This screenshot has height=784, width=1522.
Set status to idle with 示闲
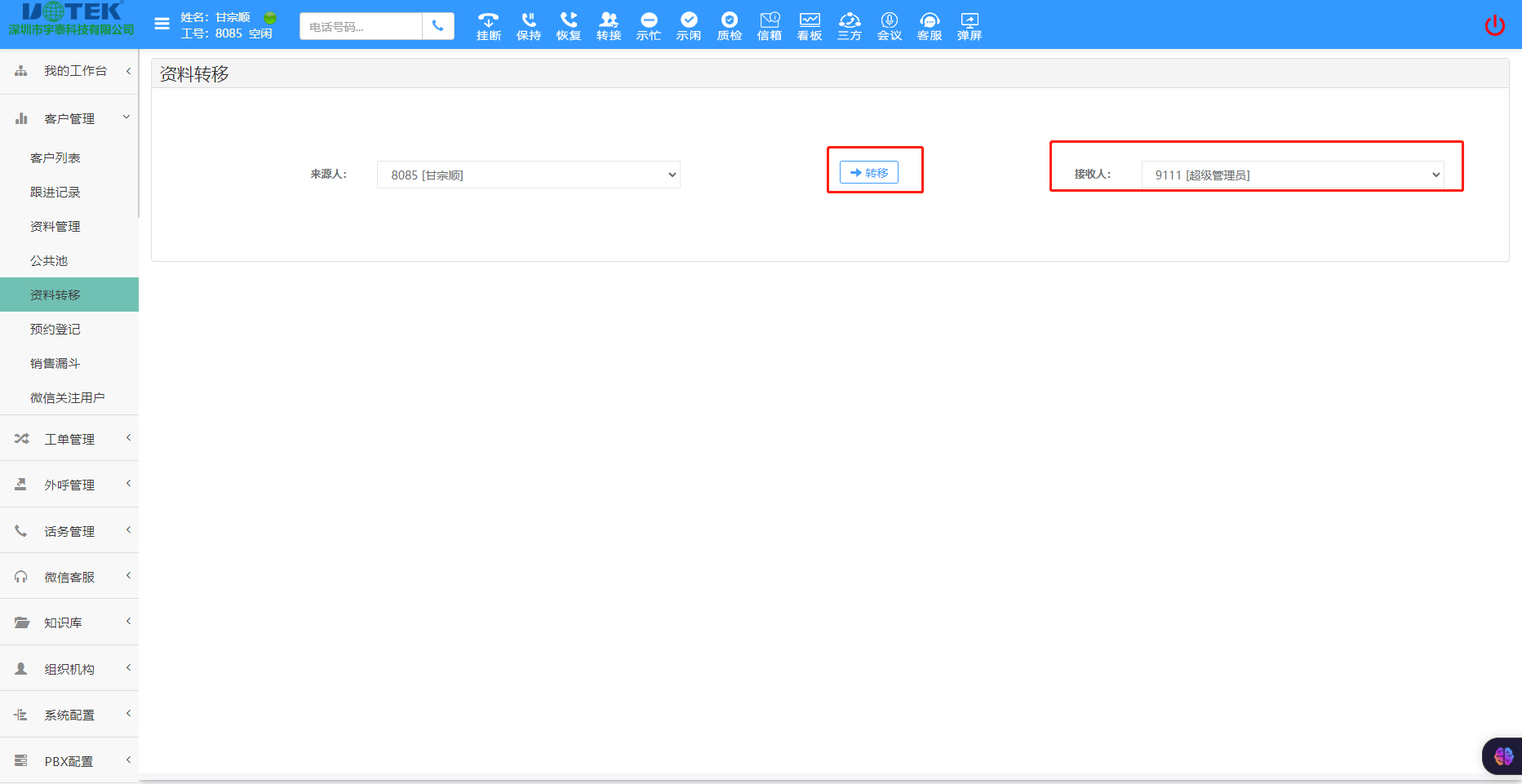(689, 25)
